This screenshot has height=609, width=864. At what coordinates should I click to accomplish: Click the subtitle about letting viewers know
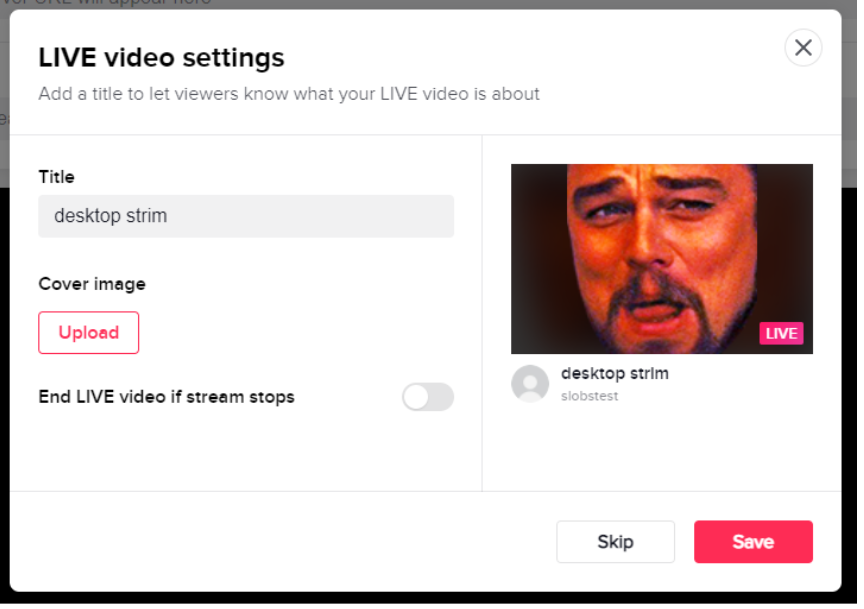288,93
